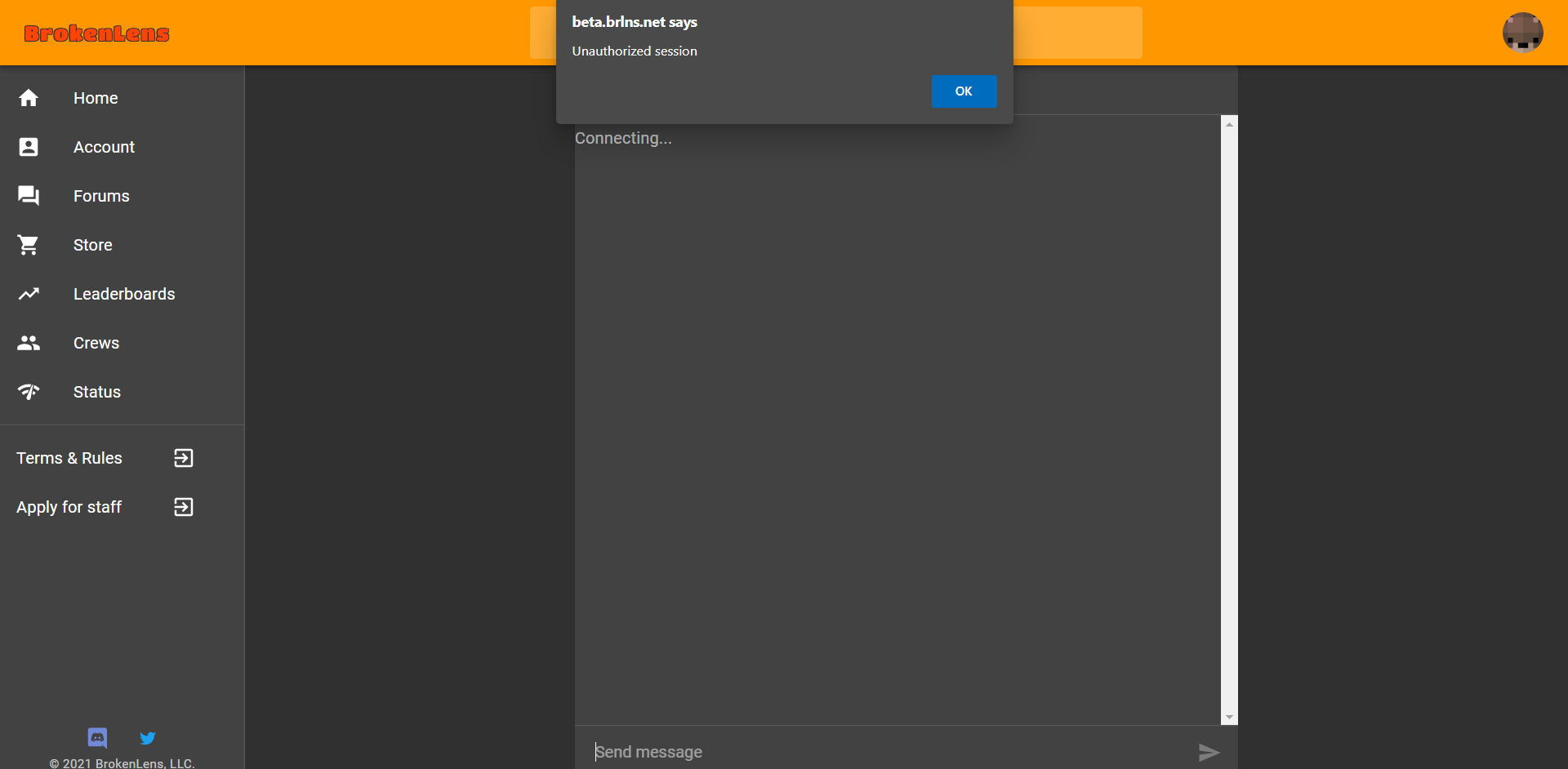Click the chat scrollbar track
This screenshot has width=1568, height=769.
coord(1229,420)
